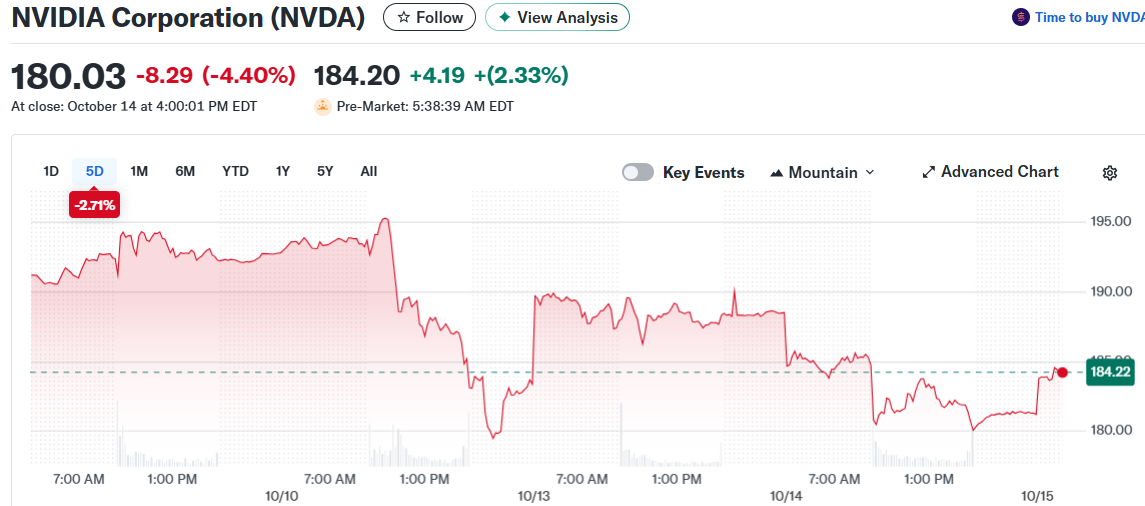Click the 184.22 price label on axis

[x=1110, y=372]
